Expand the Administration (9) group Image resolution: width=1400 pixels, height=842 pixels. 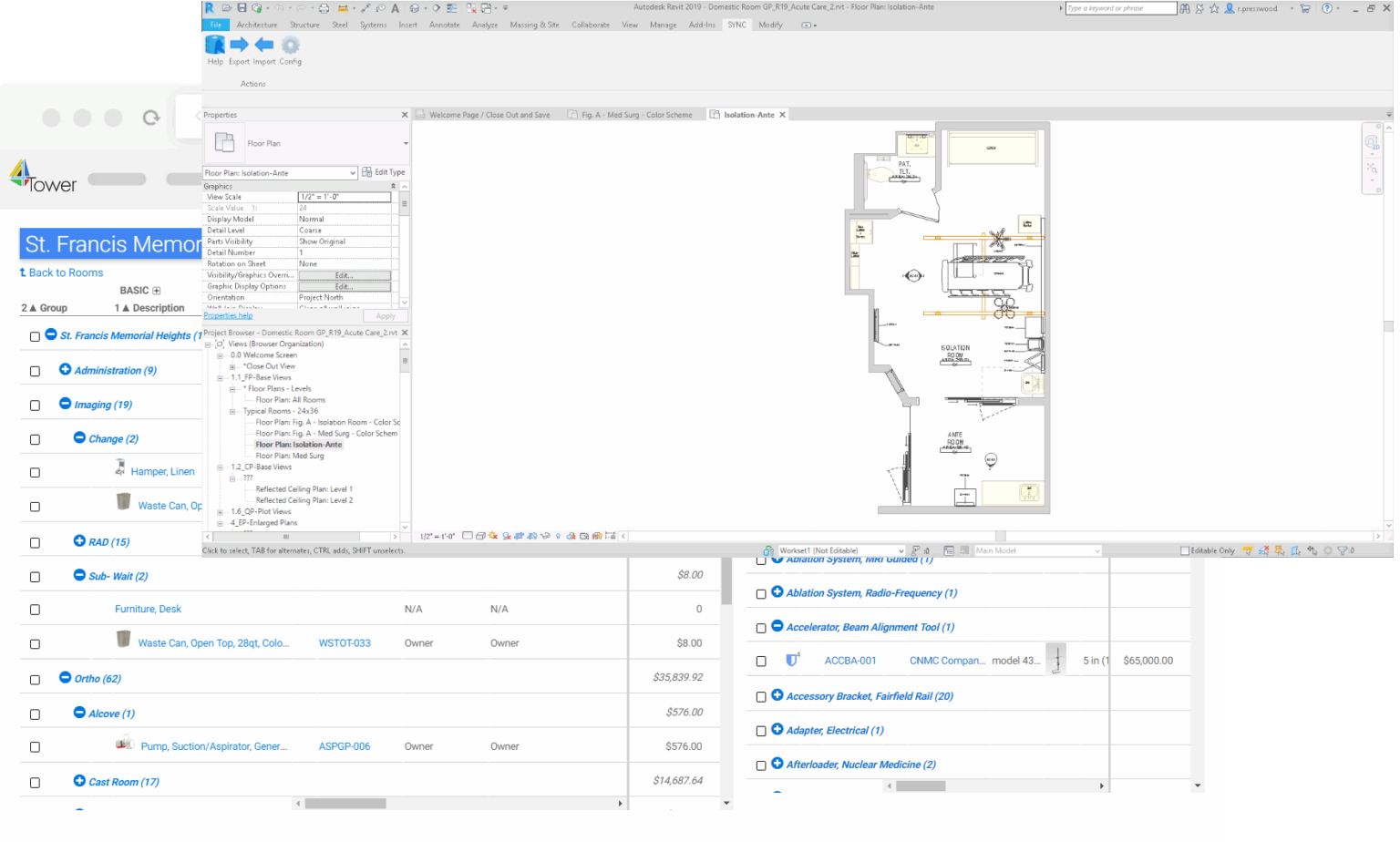pos(65,369)
